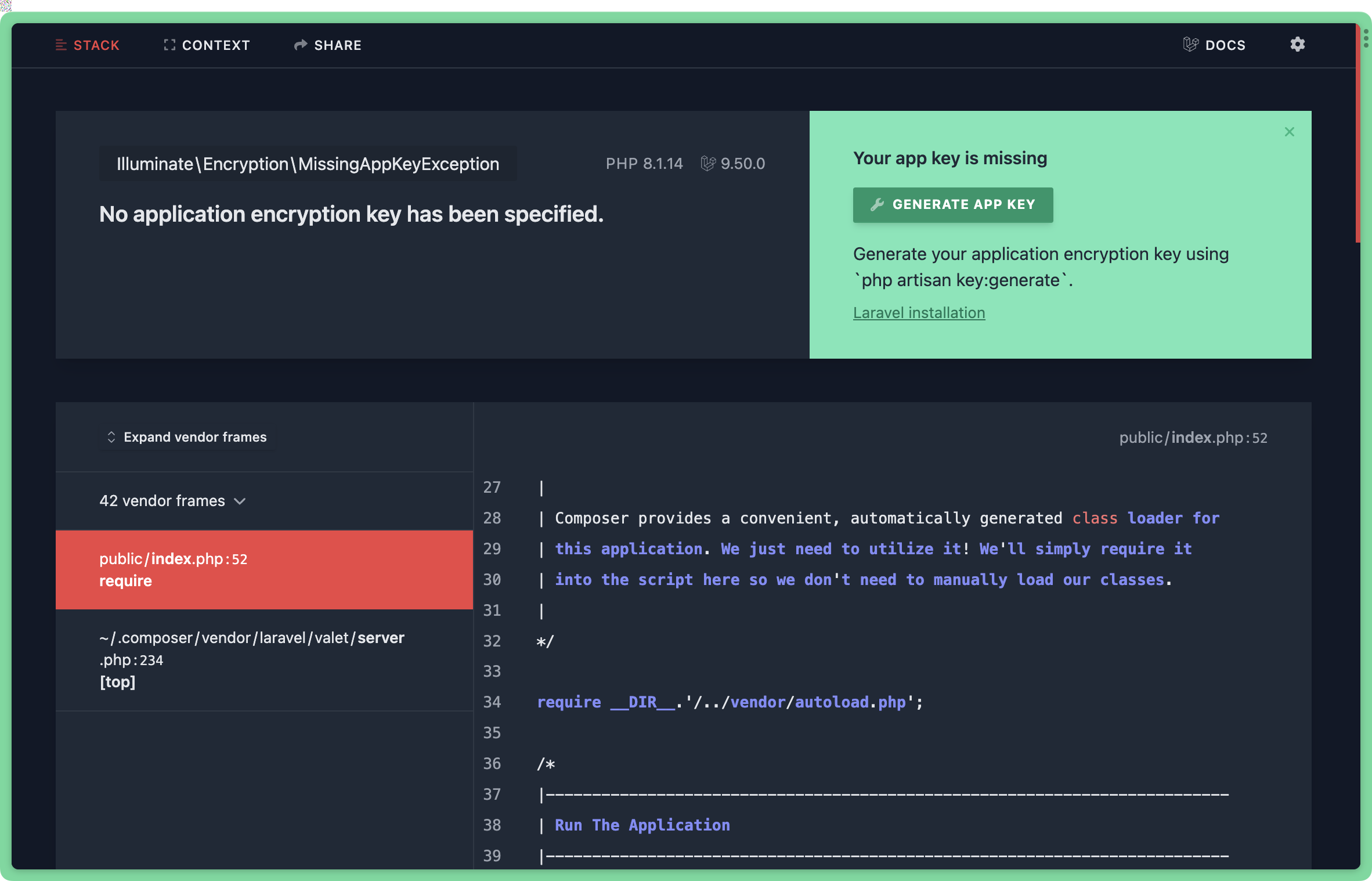
Task: Dismiss the missing app key notification
Action: 1290,131
